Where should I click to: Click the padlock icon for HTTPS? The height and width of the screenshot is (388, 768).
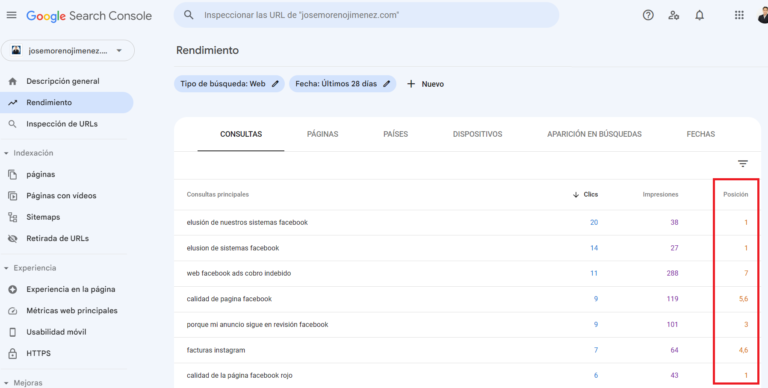click(x=13, y=353)
